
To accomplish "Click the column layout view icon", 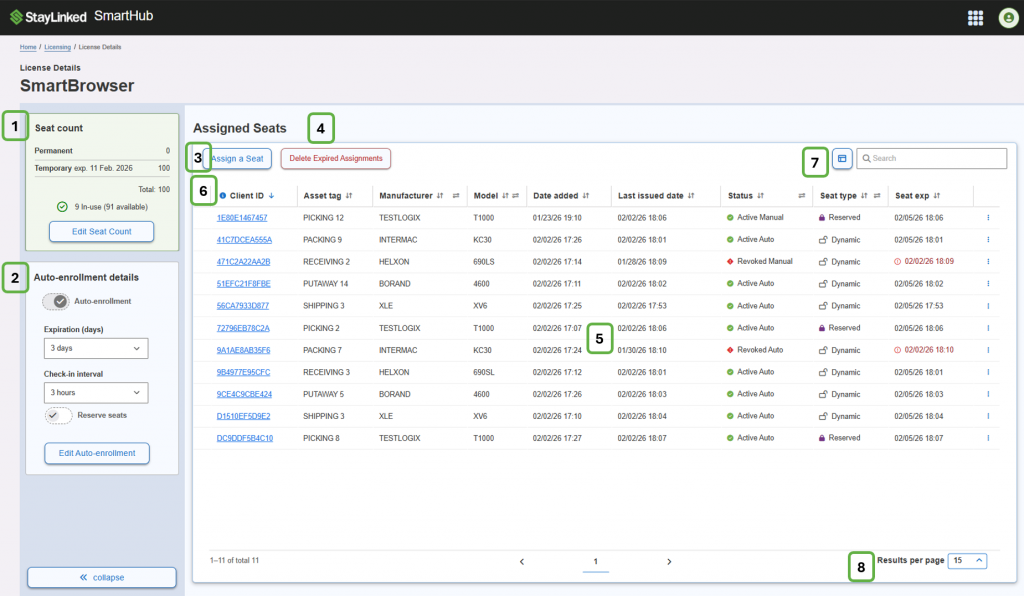I will (842, 158).
